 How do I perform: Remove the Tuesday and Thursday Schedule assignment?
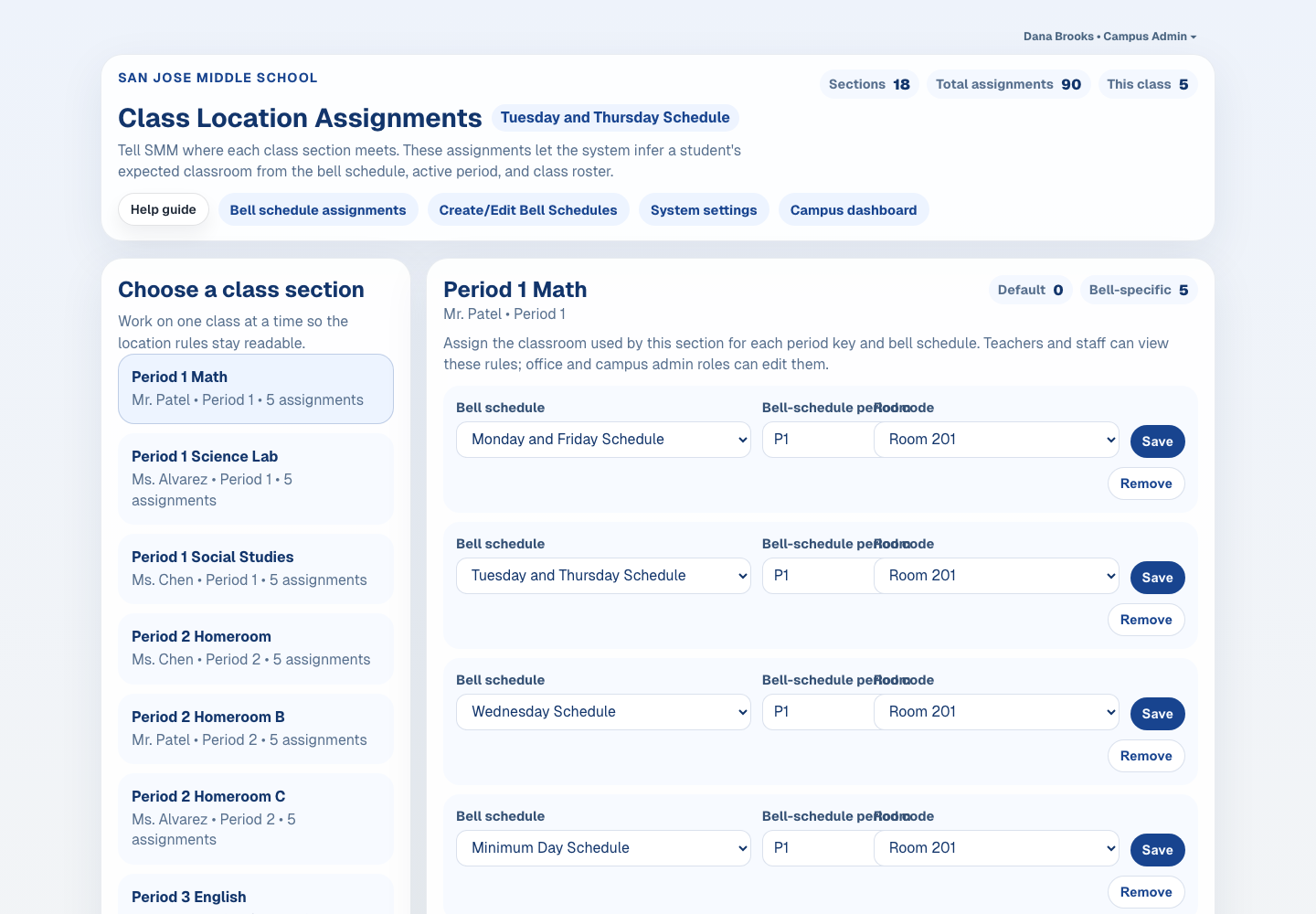pyautogui.click(x=1146, y=620)
